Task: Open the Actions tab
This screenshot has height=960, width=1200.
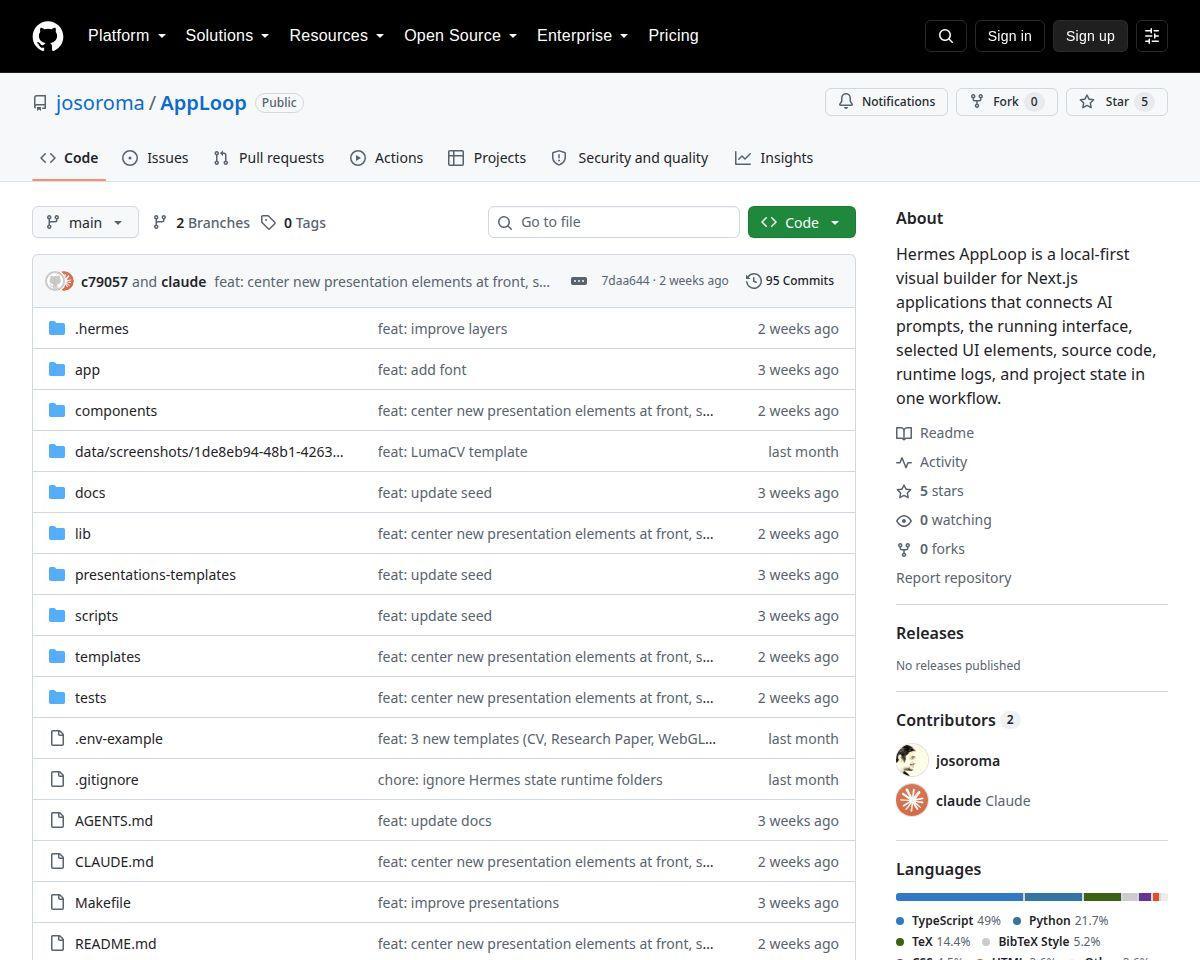Action: [387, 158]
